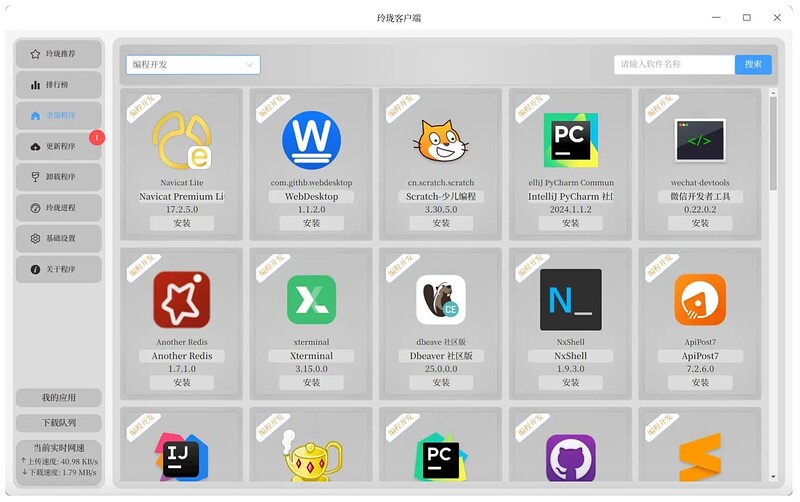Click the Navicat Premium Lite app icon
The image size is (800, 502).
[x=182, y=140]
